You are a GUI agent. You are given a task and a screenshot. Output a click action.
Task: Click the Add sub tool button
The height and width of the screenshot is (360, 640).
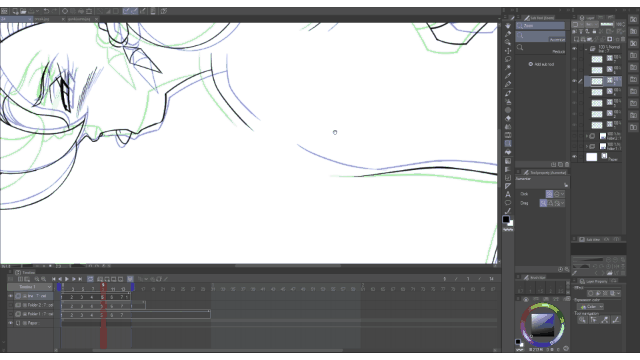pyautogui.click(x=541, y=64)
